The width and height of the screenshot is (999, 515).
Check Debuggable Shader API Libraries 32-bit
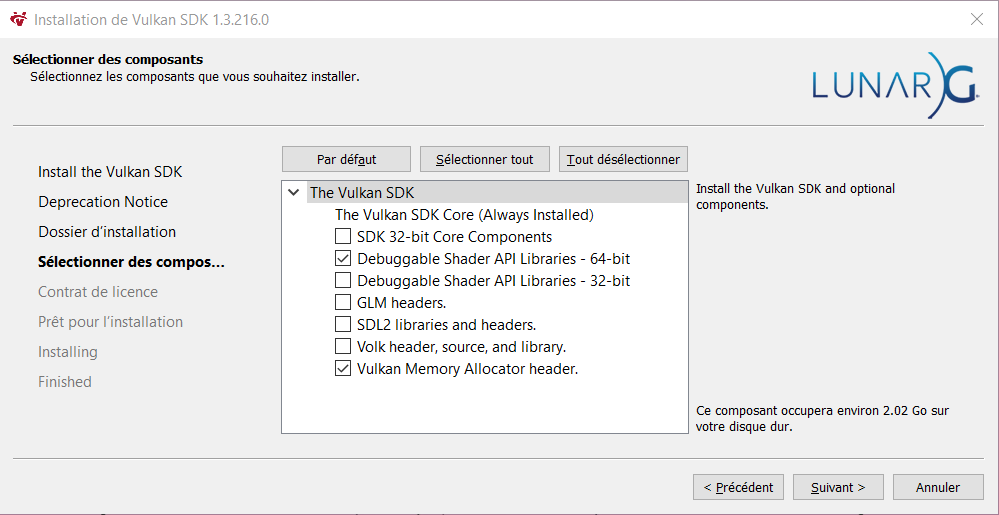343,280
